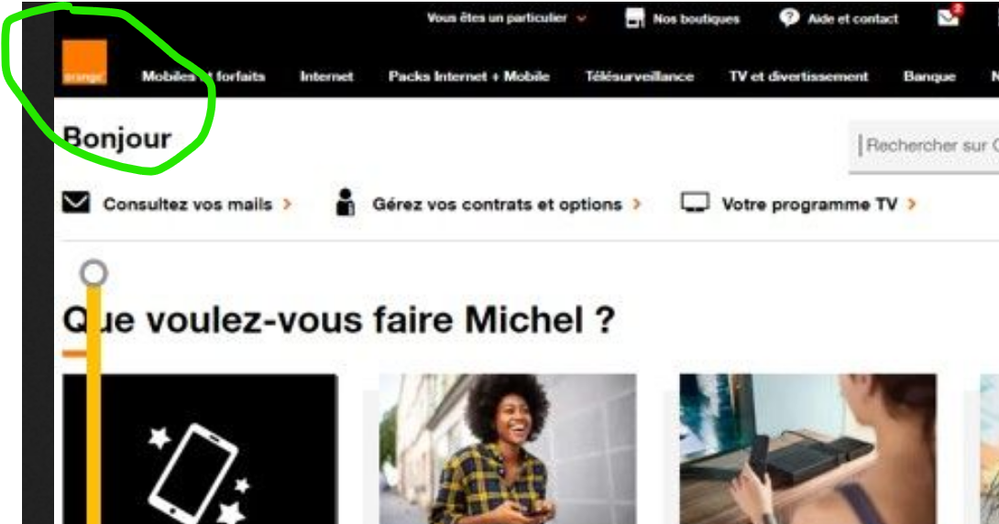This screenshot has width=999, height=524.
Task: Open the Mobiles et forfaits menu
Action: click(x=203, y=76)
